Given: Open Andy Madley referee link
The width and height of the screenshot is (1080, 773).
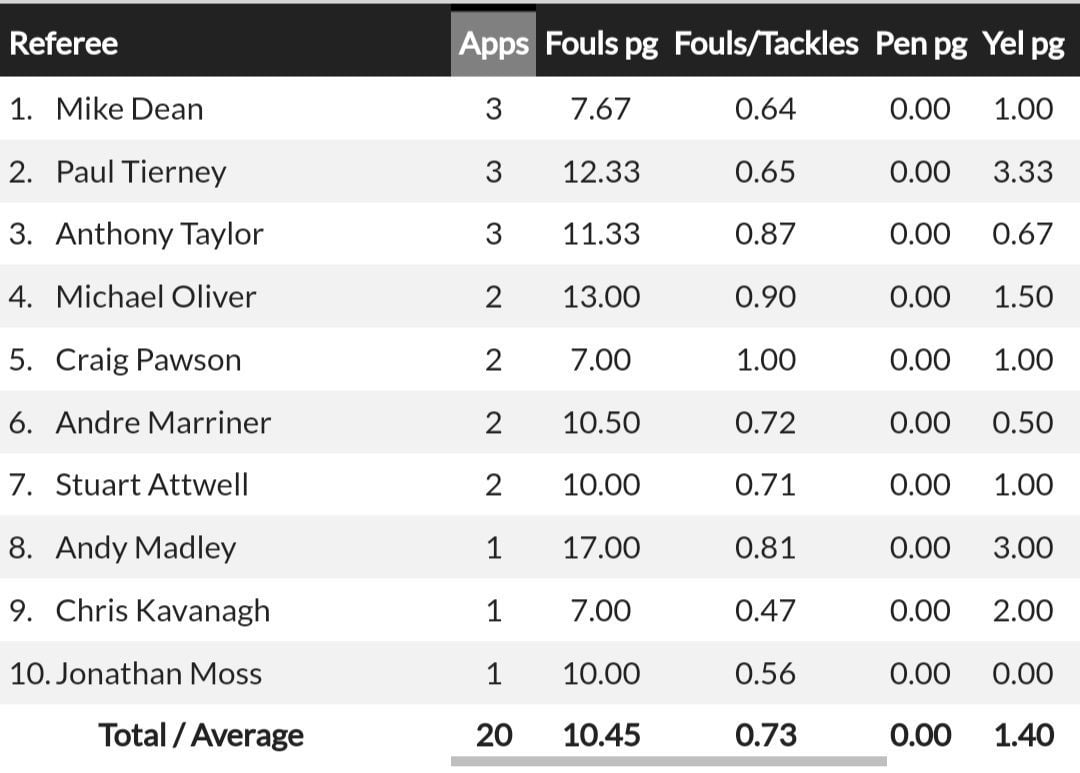Looking at the screenshot, I should click(x=146, y=548).
